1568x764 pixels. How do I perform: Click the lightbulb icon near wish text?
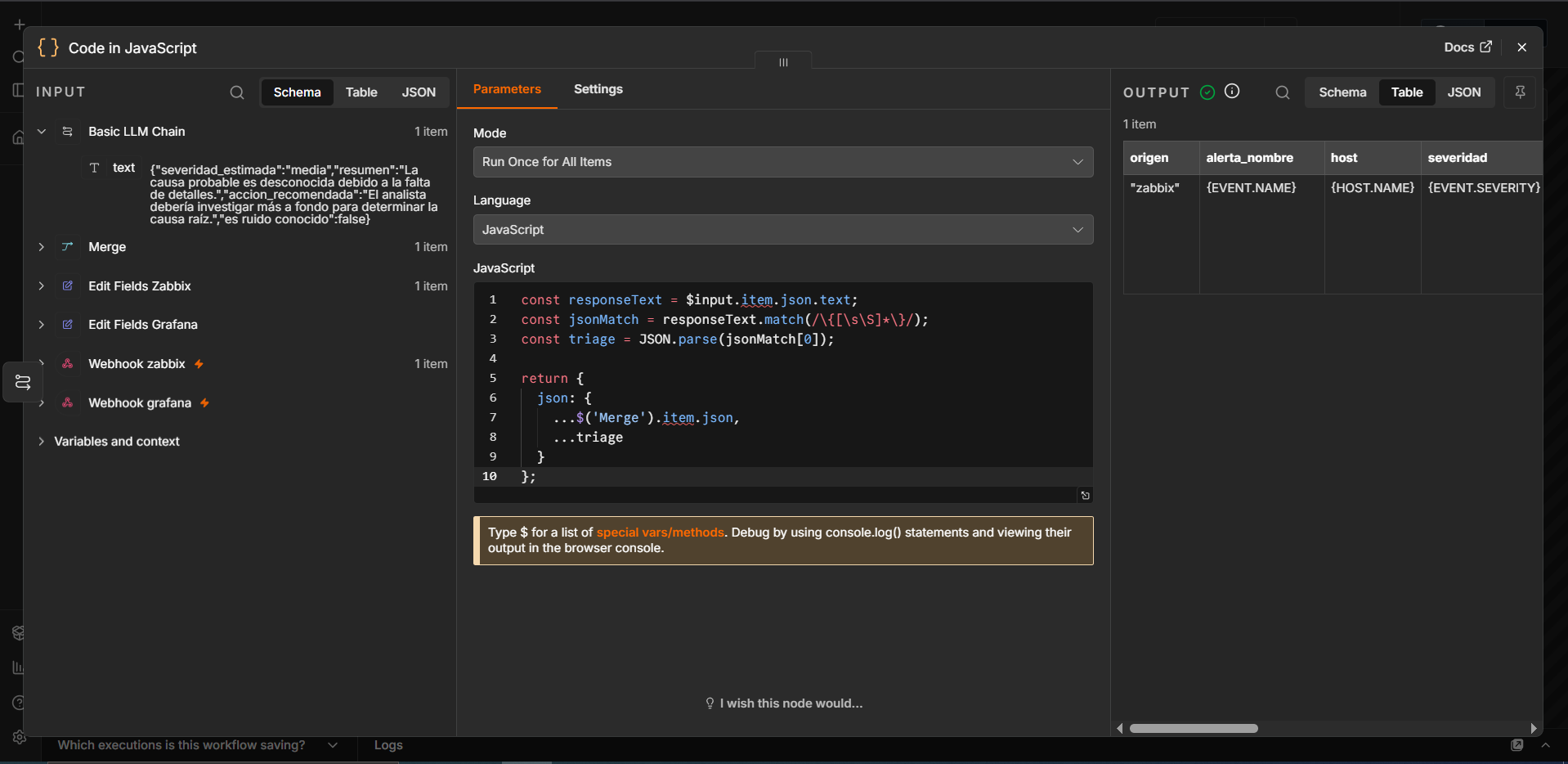coord(710,703)
